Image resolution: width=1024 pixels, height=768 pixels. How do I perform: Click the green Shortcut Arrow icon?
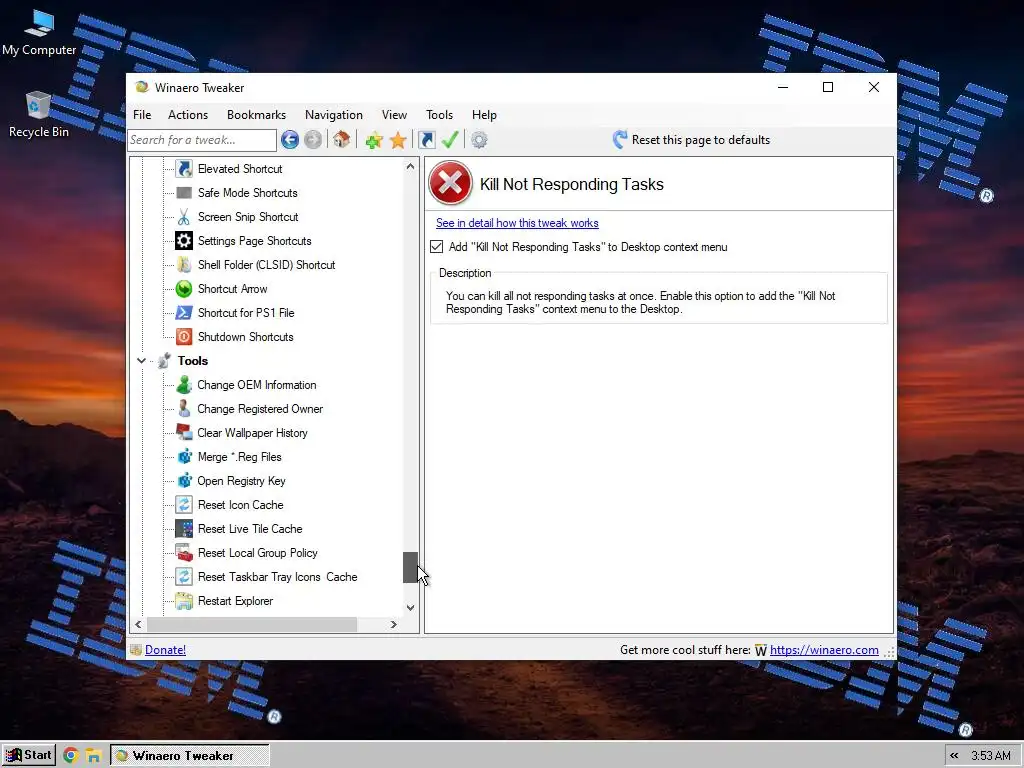coord(184,289)
